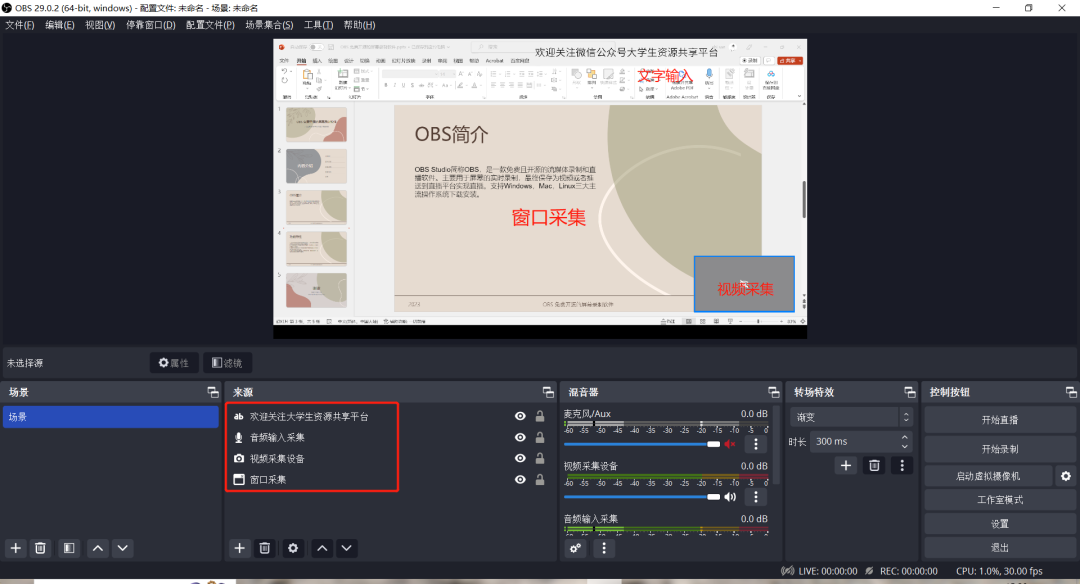Open mixer panel three-dot menu at bottom
This screenshot has height=584, width=1080.
(604, 548)
